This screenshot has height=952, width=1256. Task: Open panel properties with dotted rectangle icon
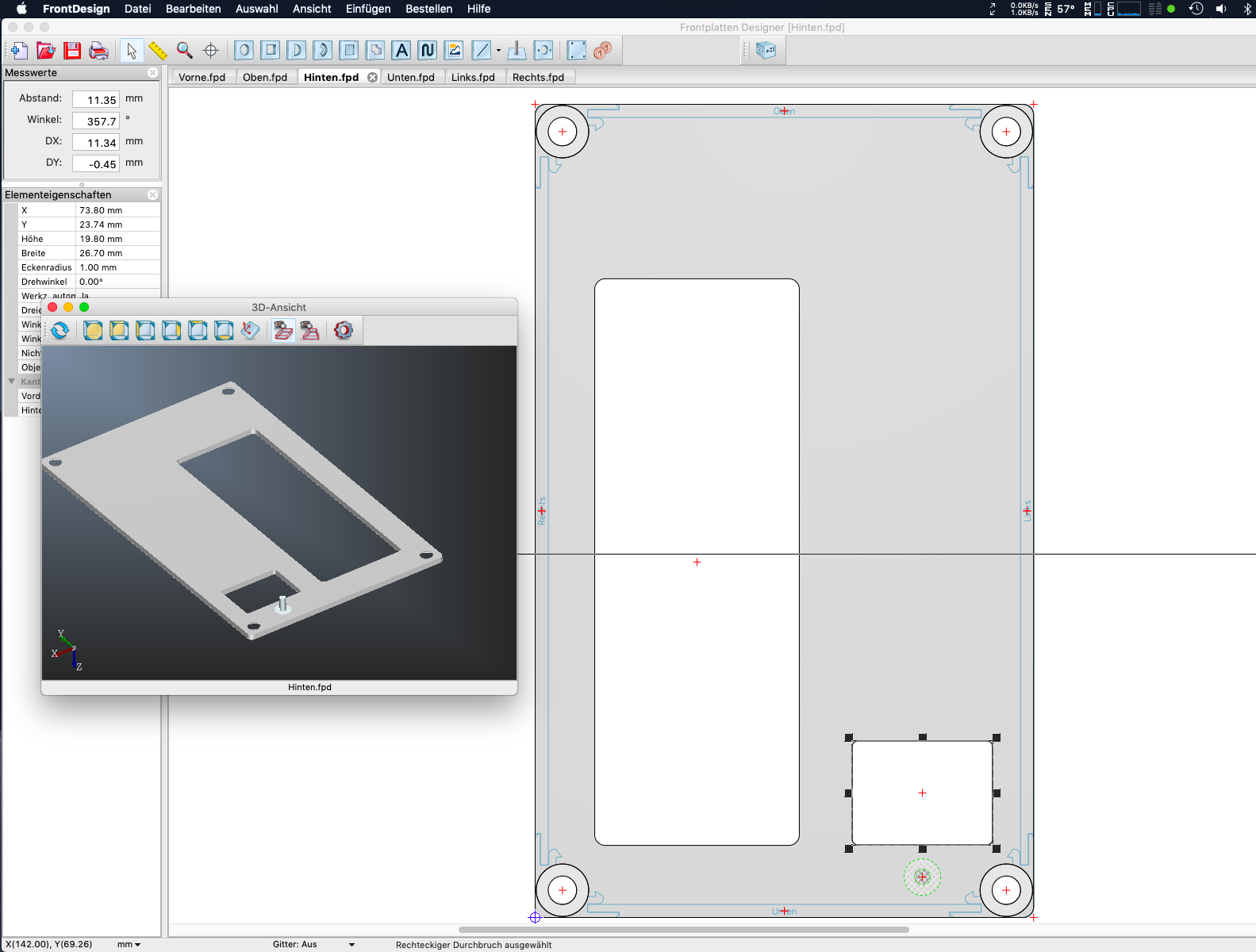(x=577, y=51)
